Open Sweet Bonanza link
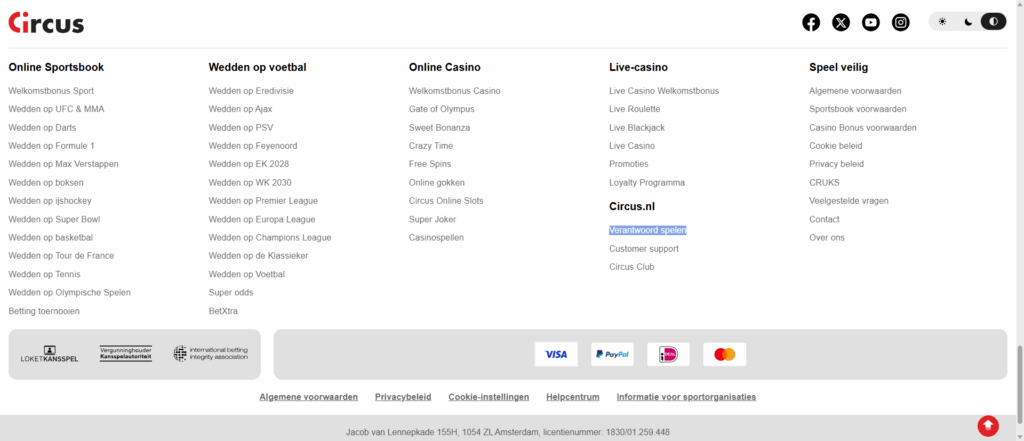Viewport: 1024px width, 441px height. pyautogui.click(x=440, y=127)
